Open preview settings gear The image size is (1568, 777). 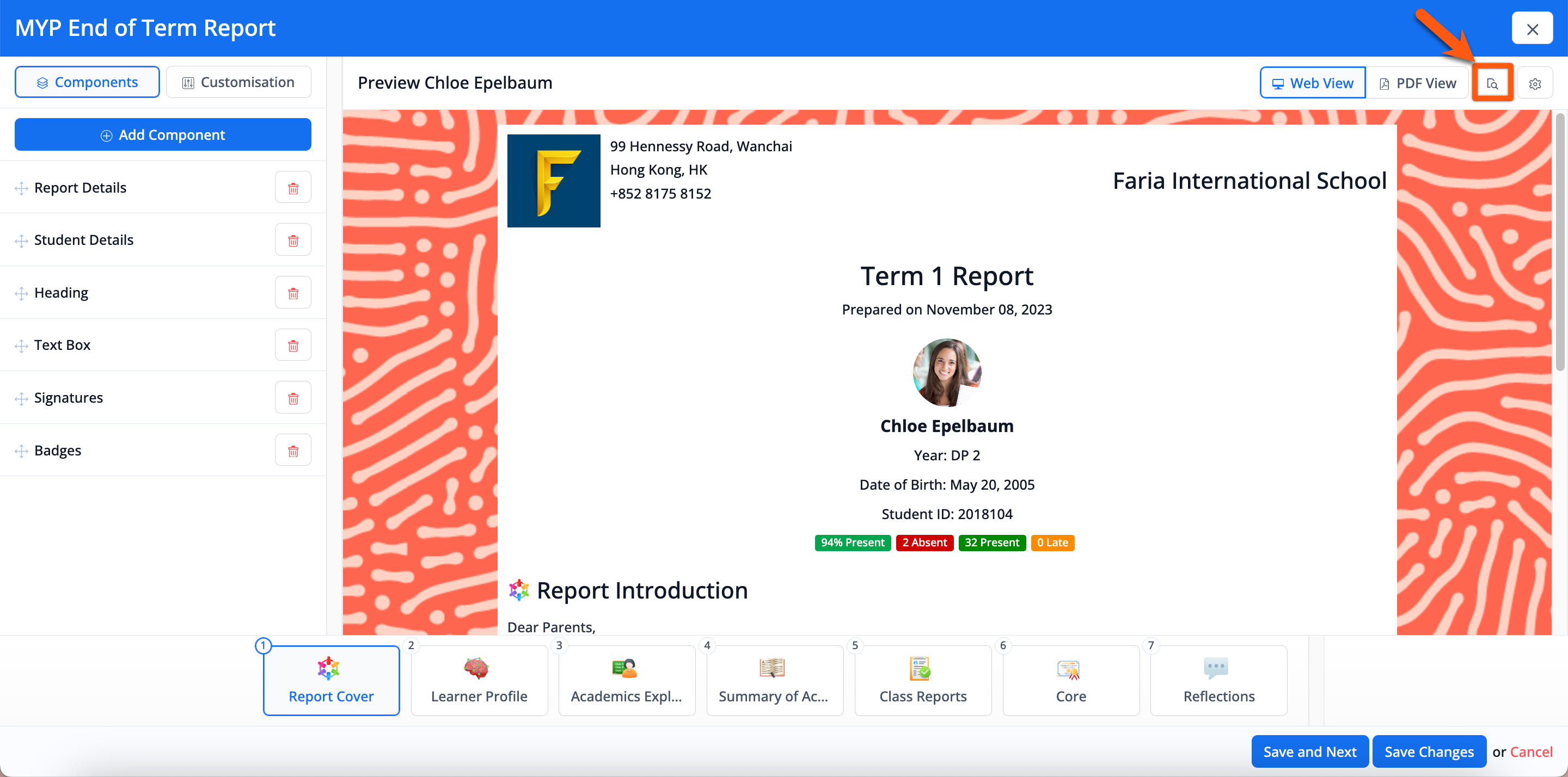1535,83
